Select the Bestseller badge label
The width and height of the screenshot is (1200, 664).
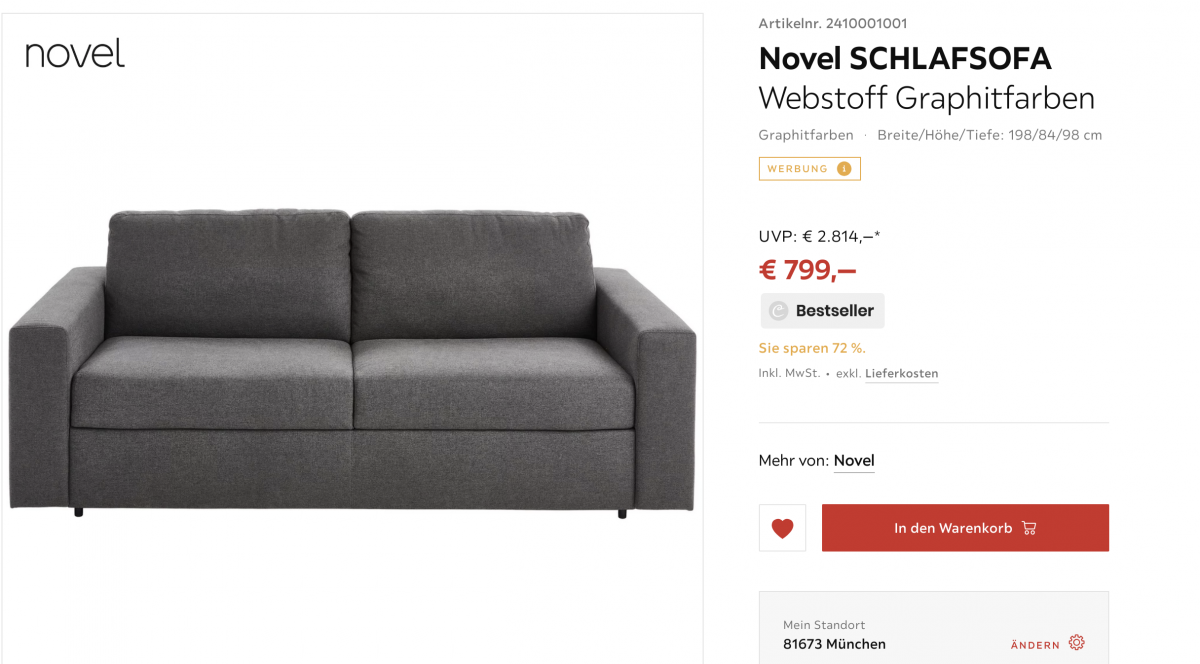coord(822,311)
